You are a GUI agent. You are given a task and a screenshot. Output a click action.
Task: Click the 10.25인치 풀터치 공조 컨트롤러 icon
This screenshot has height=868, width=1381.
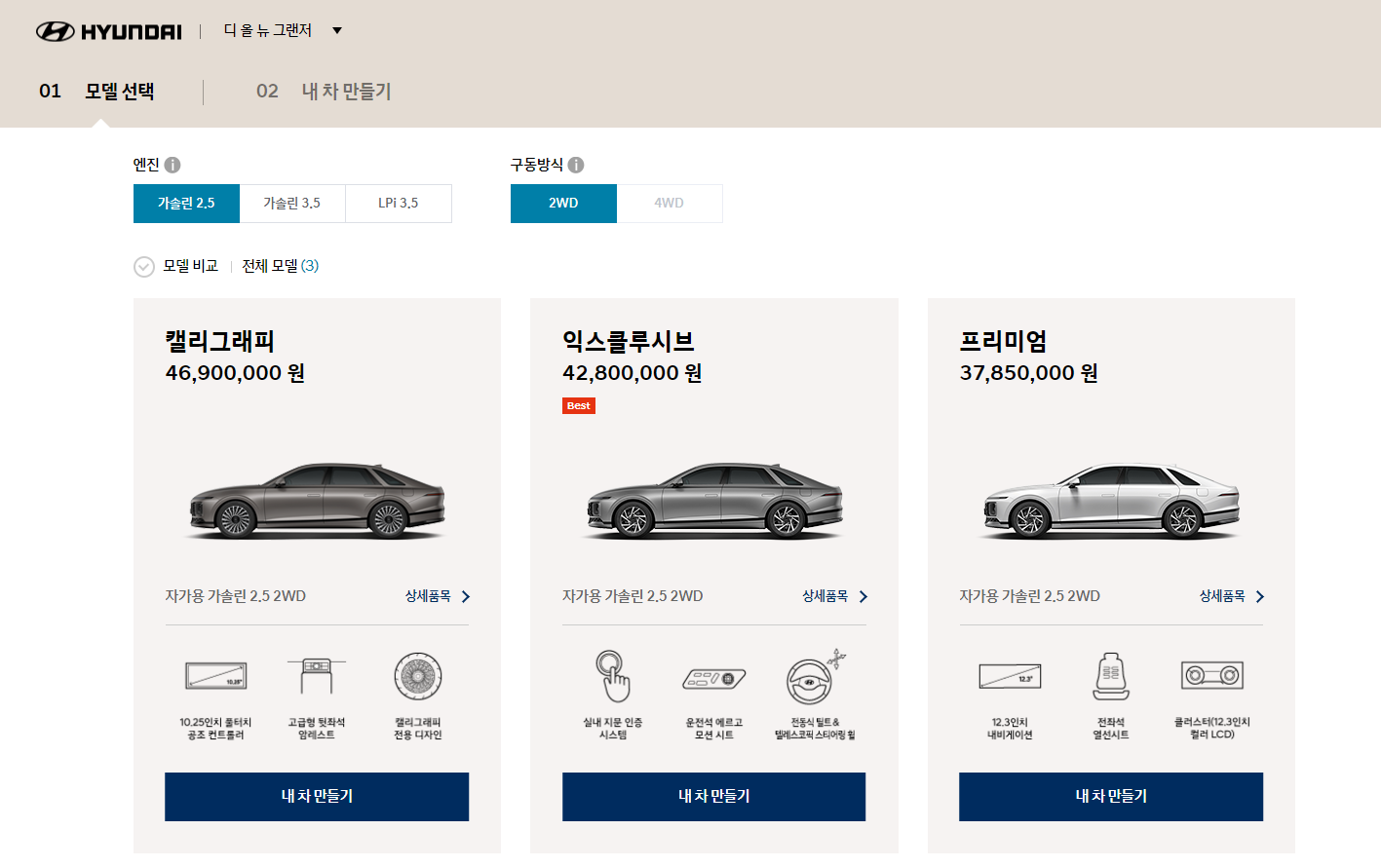point(215,676)
